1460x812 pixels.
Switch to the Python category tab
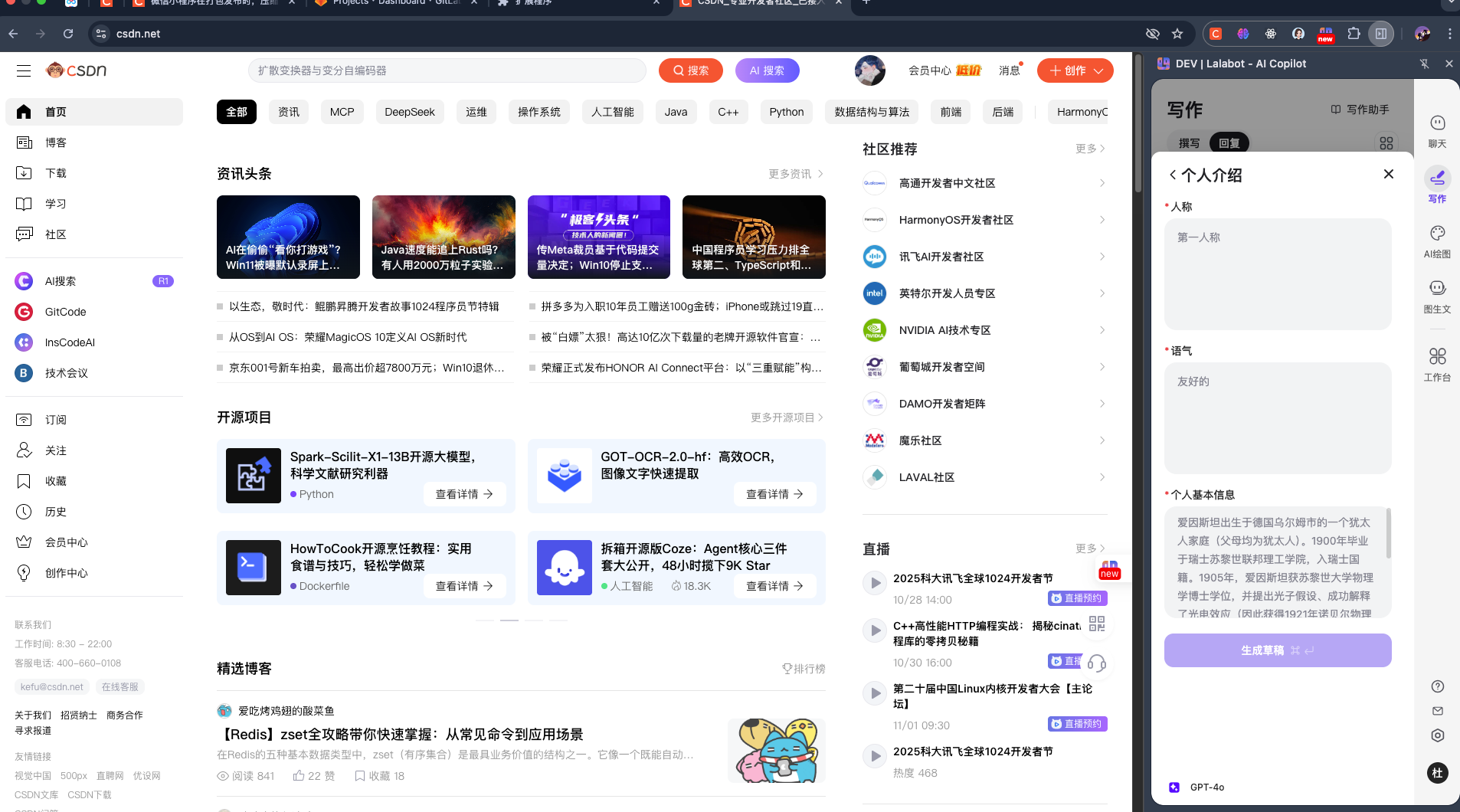pos(785,112)
